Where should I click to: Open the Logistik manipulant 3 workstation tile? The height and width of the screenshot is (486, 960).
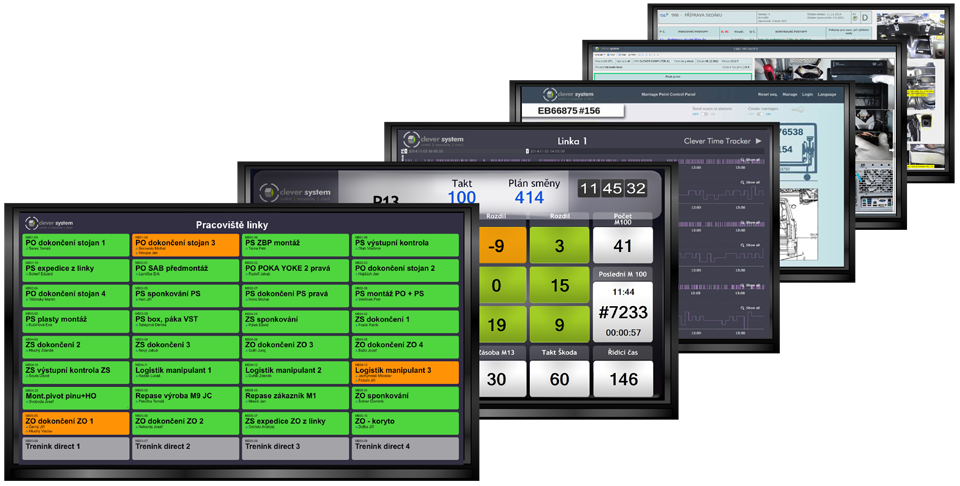(x=405, y=372)
